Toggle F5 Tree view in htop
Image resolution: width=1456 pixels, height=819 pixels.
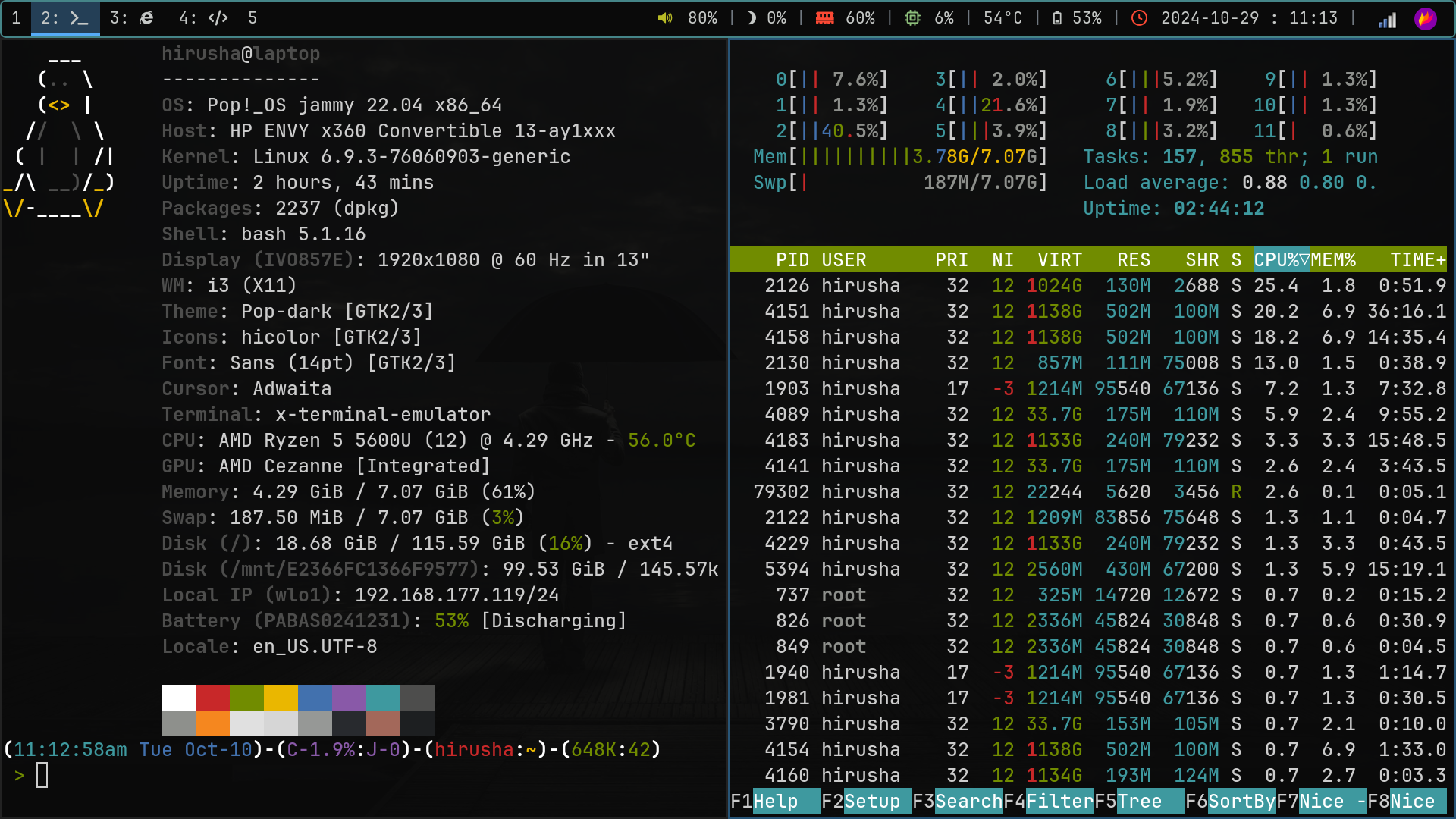tap(1139, 802)
